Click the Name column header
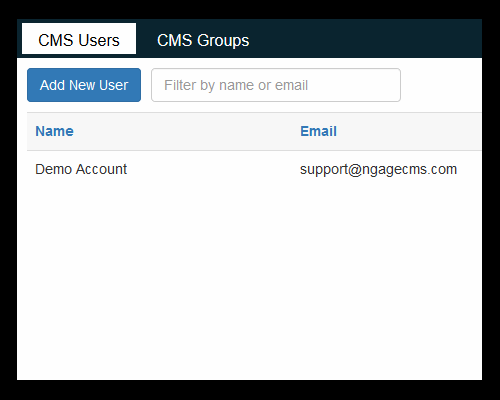This screenshot has width=500, height=400. (54, 131)
